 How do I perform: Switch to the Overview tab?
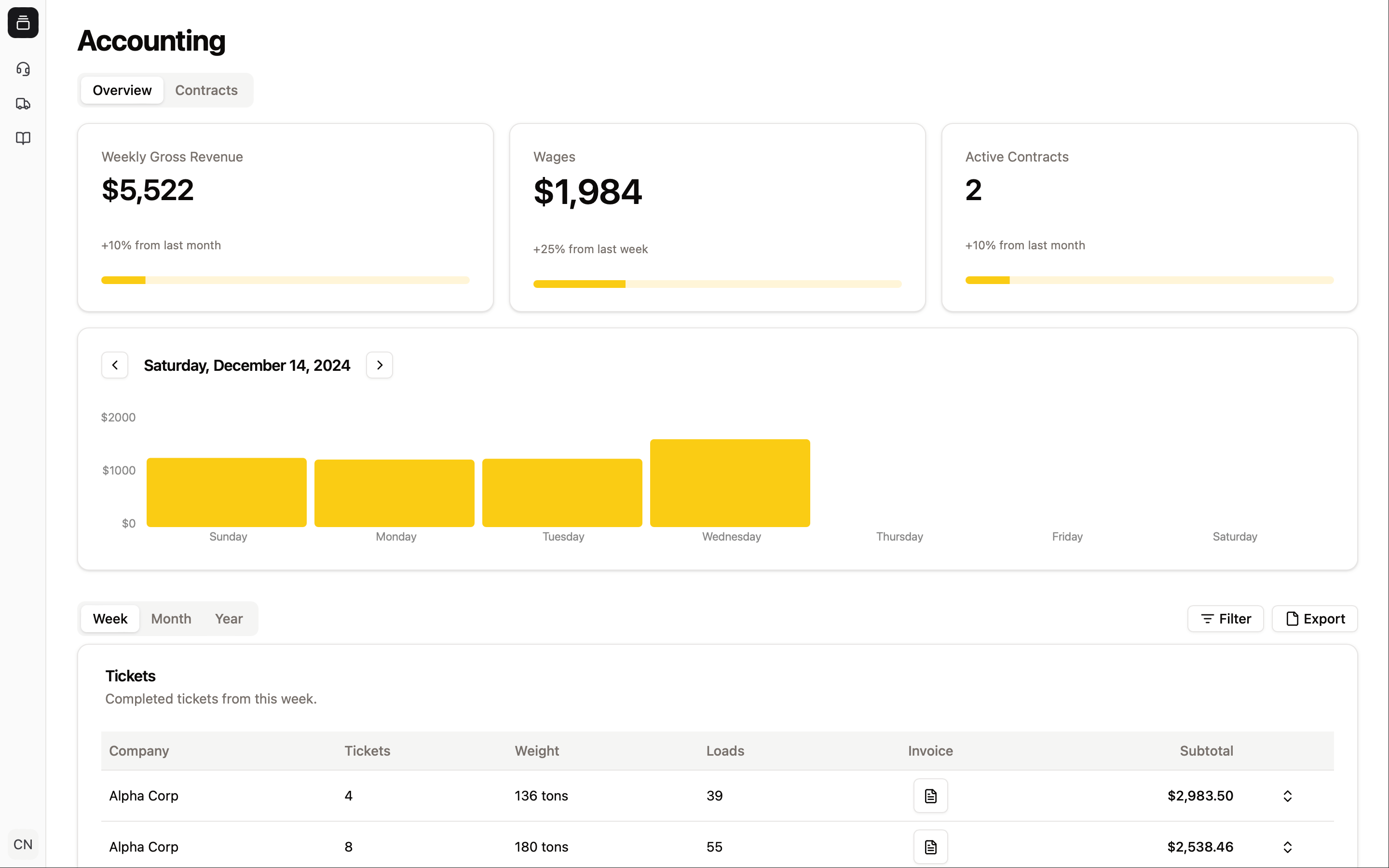[x=122, y=90]
